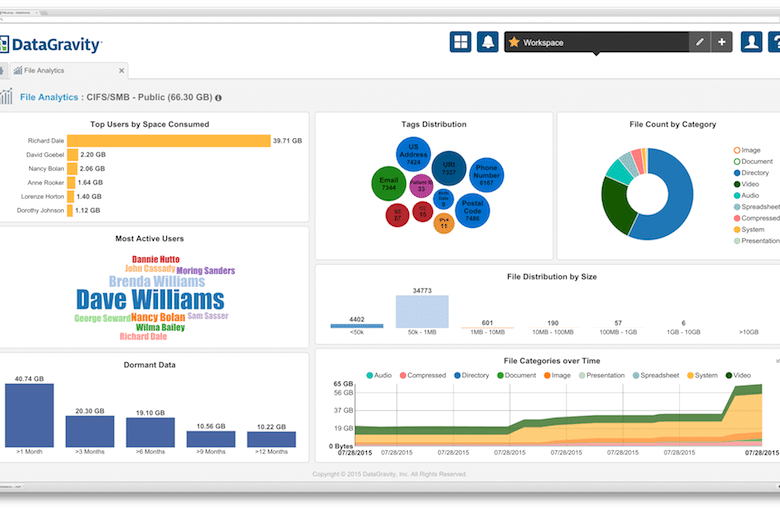
Task: Select Dannie Hutto in the word cloud
Action: (156, 259)
